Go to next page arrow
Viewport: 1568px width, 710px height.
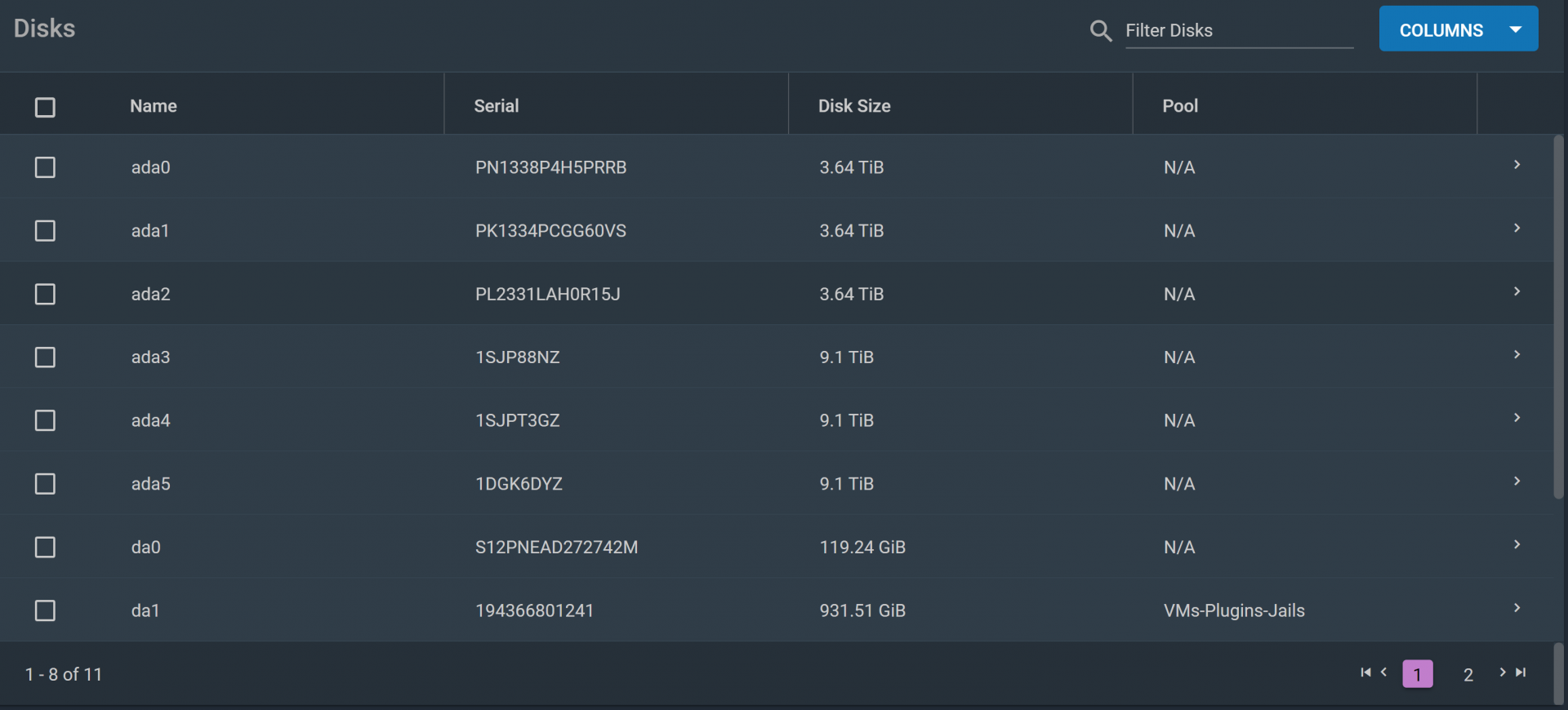coord(1502,672)
